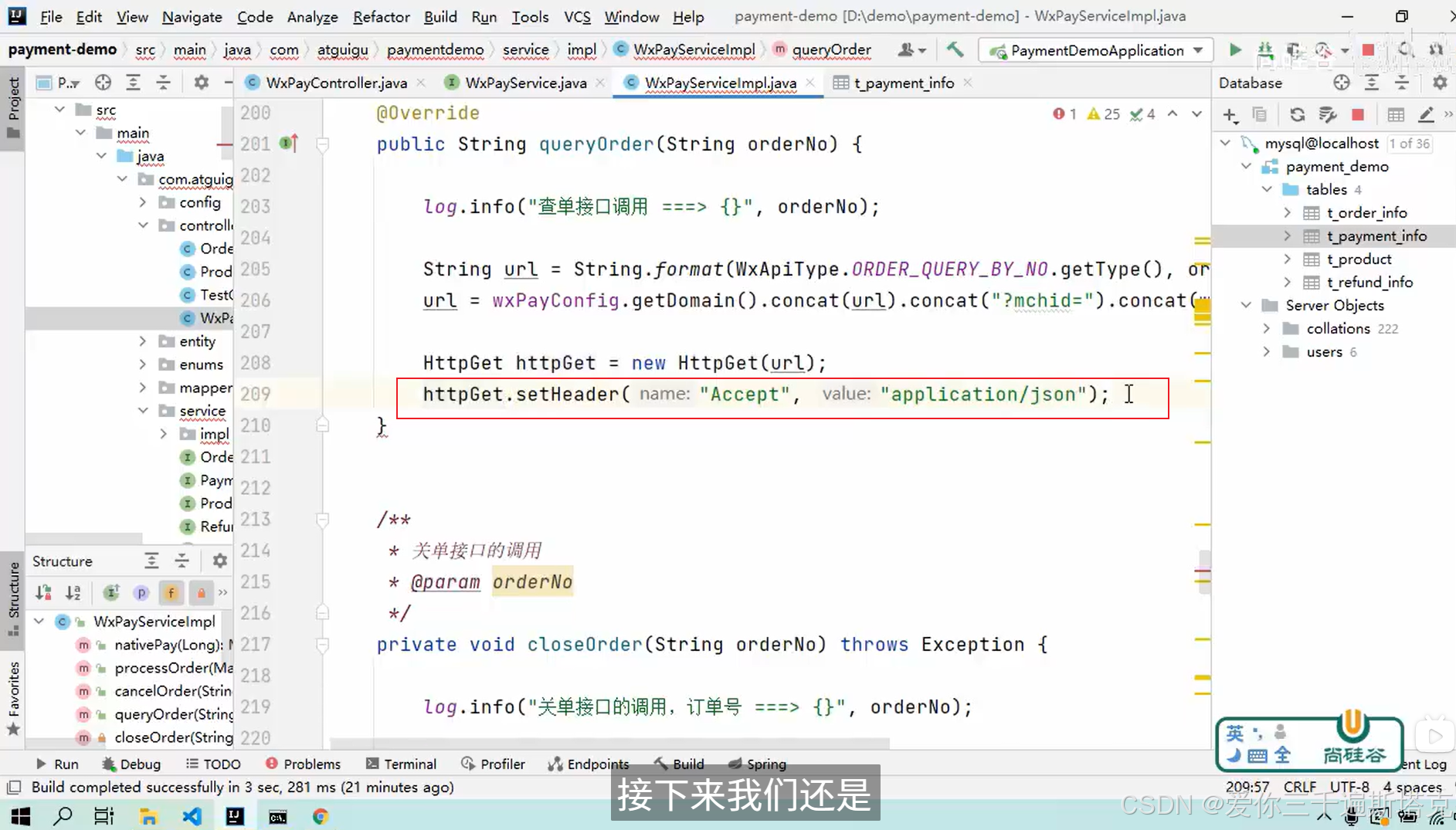Run PaymentDemoApplication with the green play icon
The height and width of the screenshot is (830, 1456).
coord(1234,50)
